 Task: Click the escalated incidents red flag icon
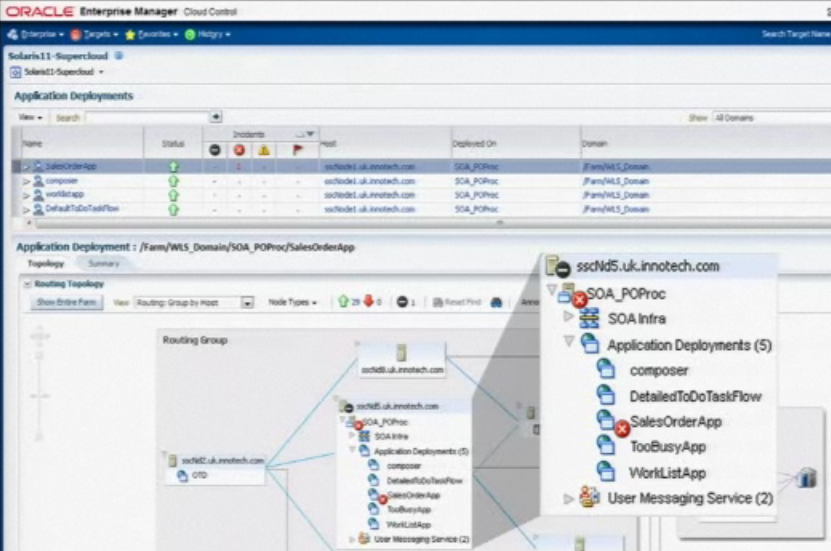[298, 150]
